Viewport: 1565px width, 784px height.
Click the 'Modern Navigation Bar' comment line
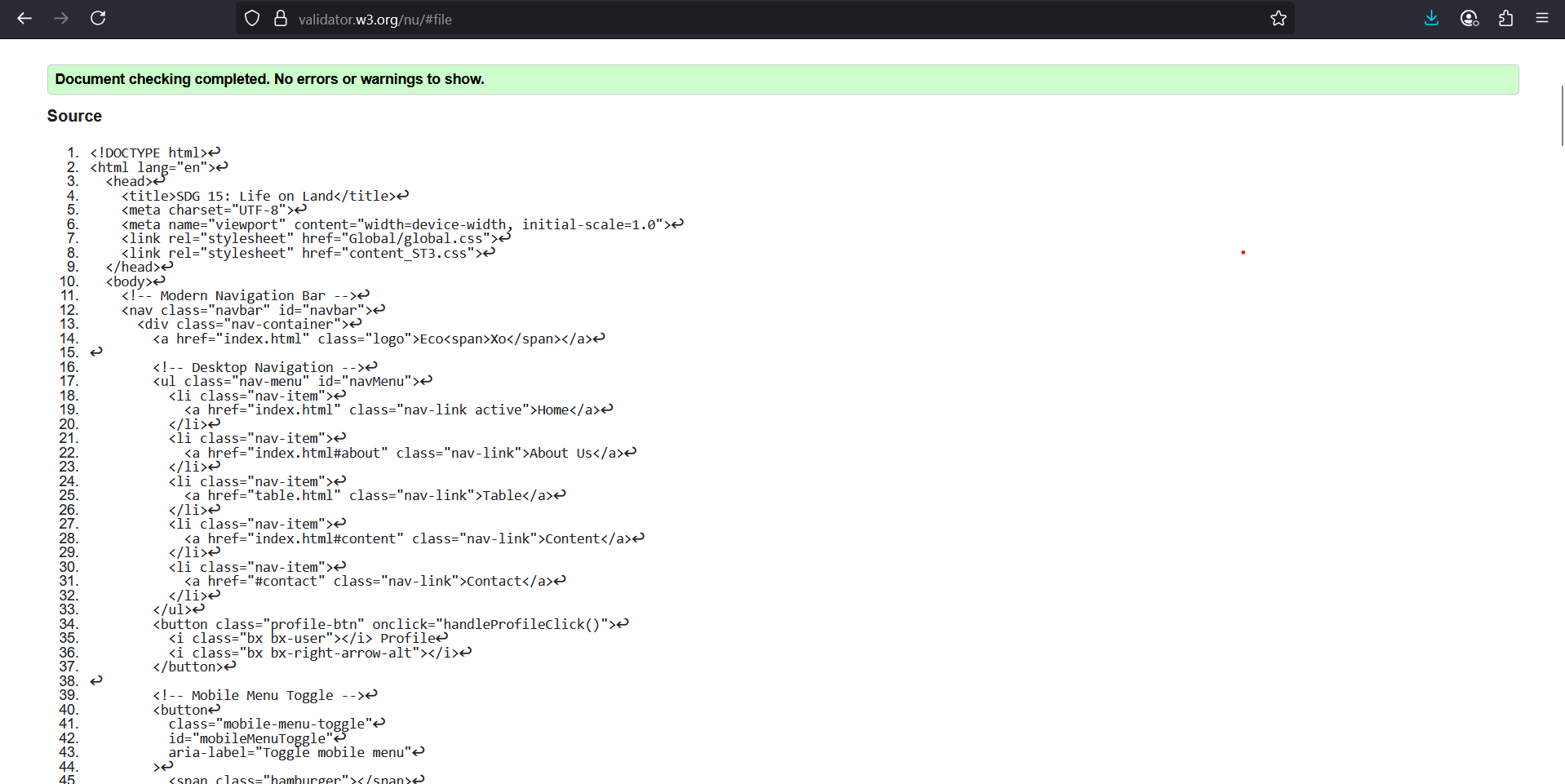click(x=246, y=295)
